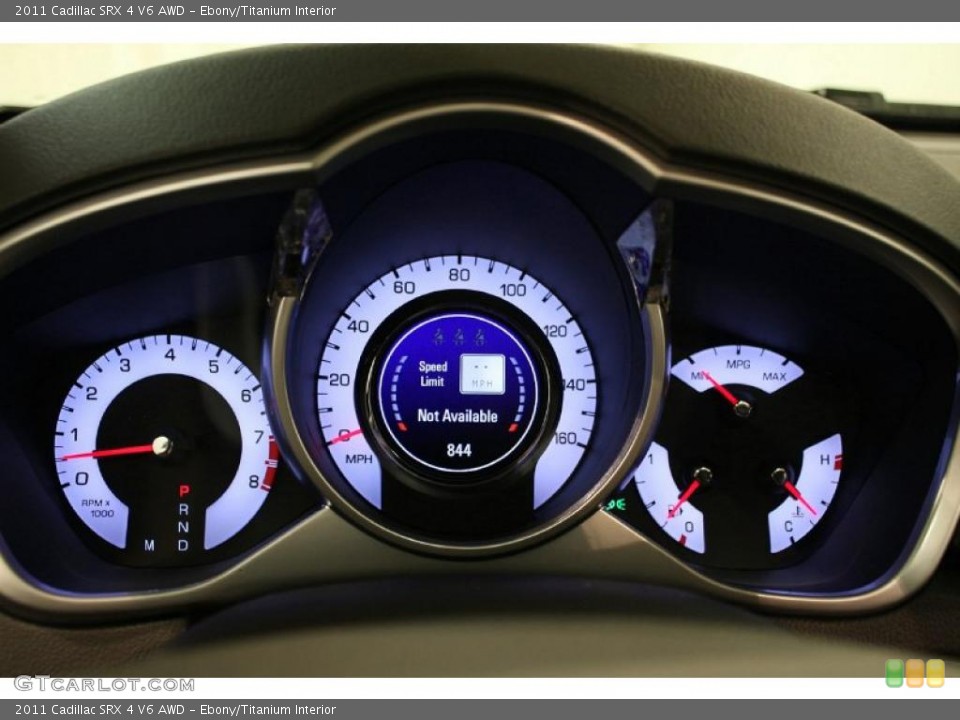This screenshot has width=960, height=720.
Task: Click the temperature gauge needle hub
Action: [x=779, y=475]
